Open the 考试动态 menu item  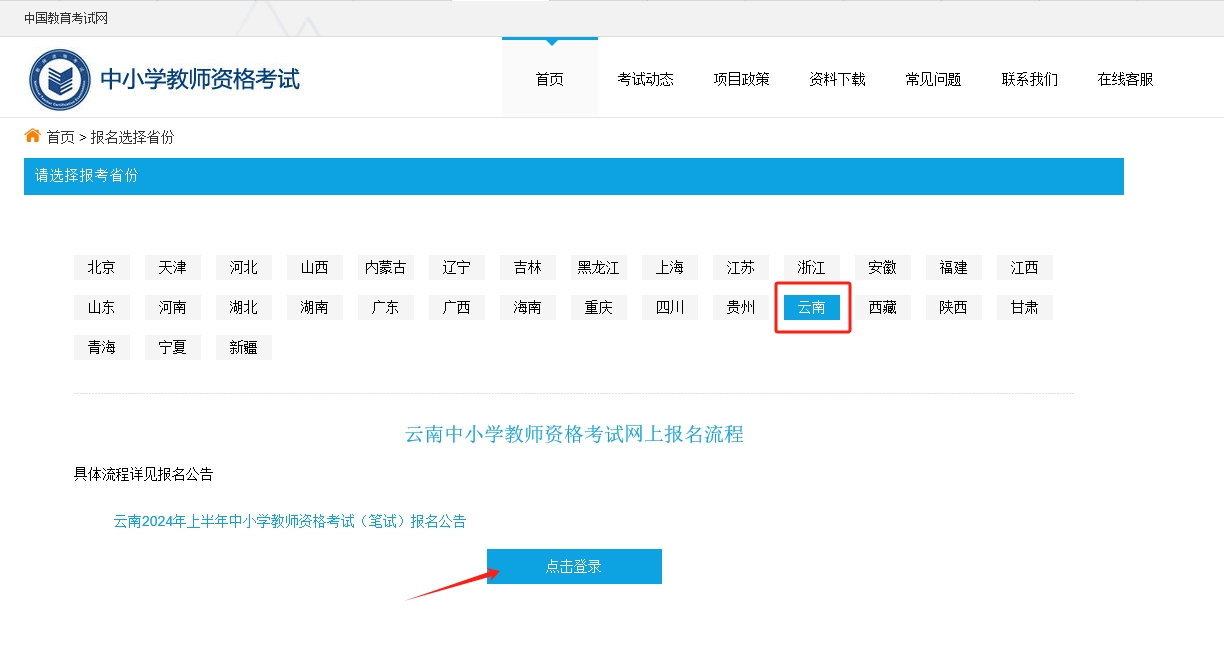click(645, 79)
